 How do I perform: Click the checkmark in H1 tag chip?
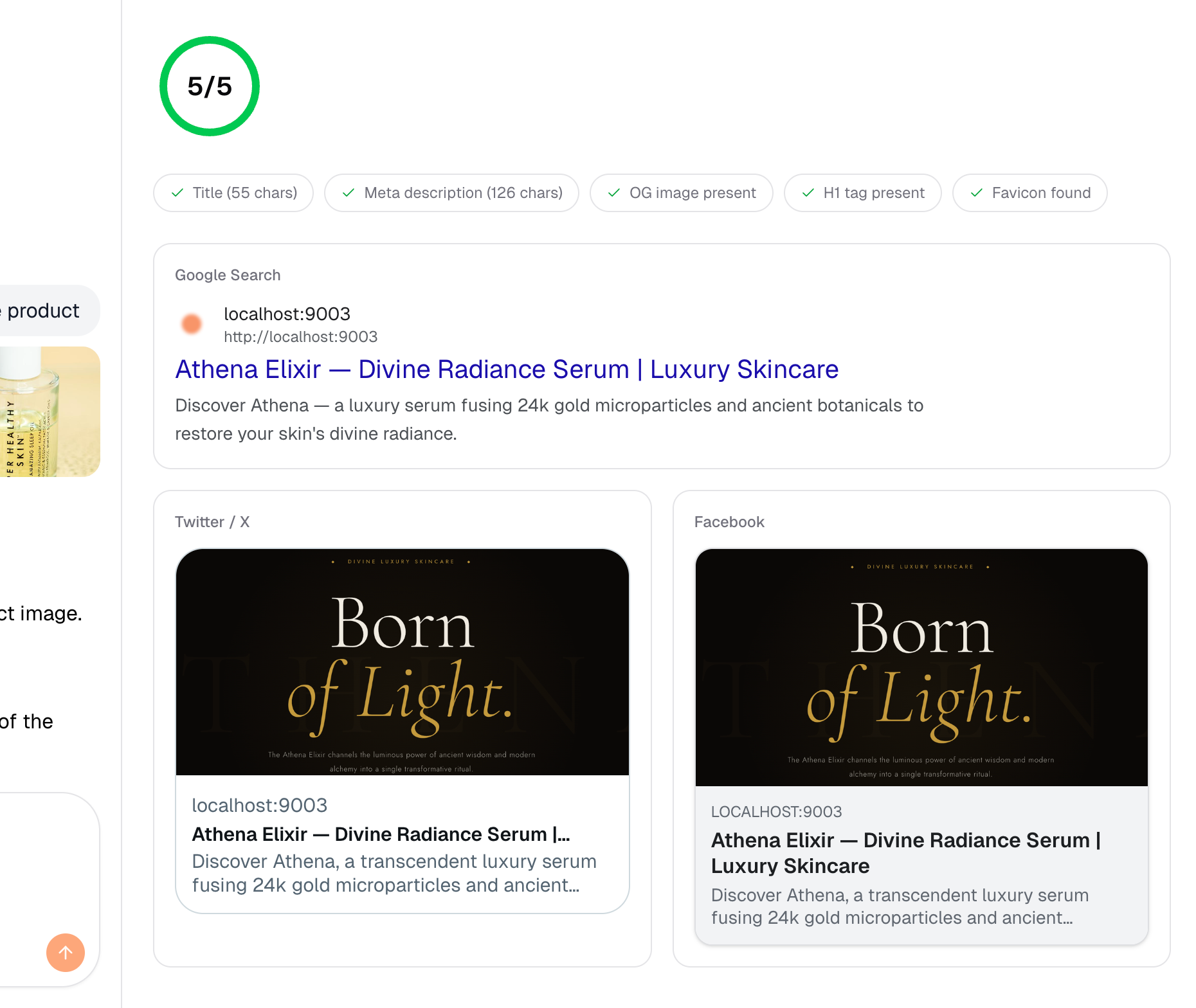click(808, 193)
